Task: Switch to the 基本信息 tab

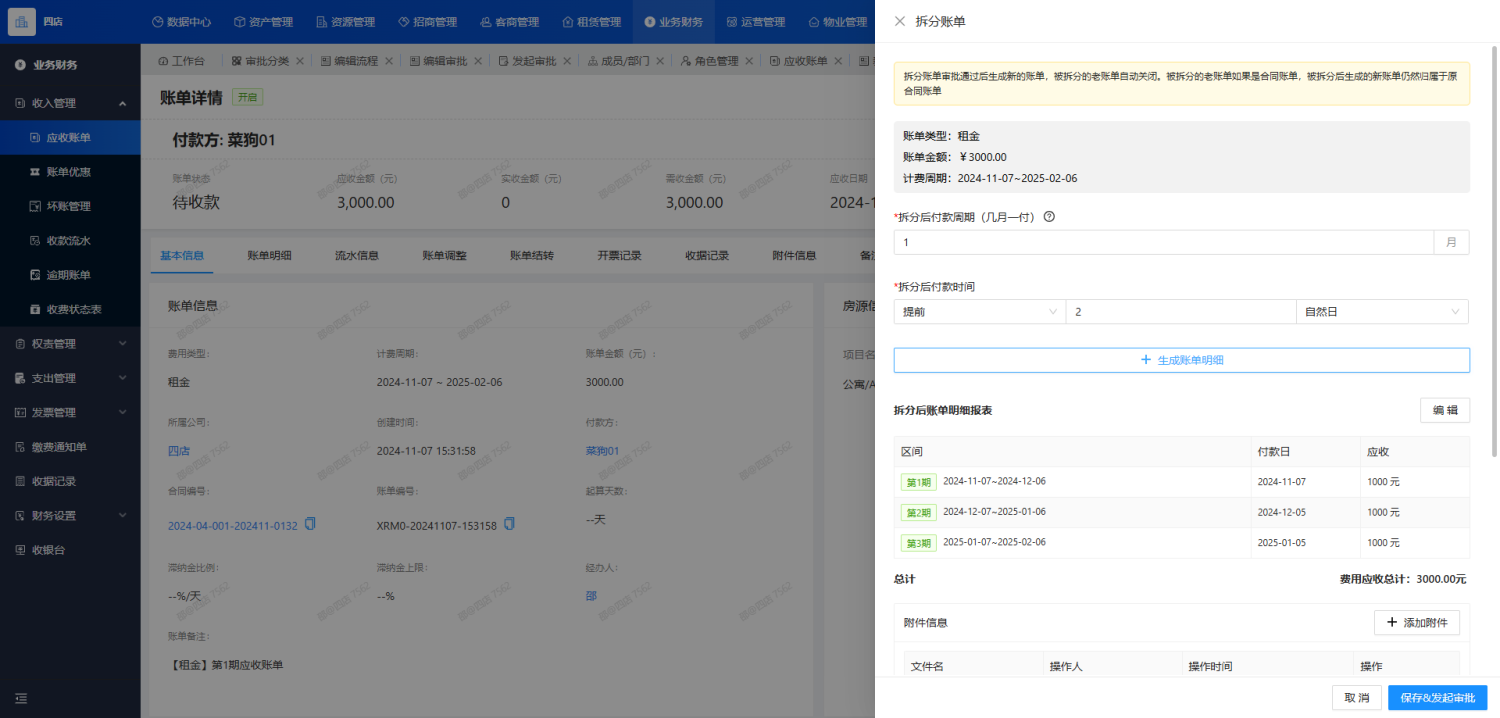Action: click(x=182, y=255)
